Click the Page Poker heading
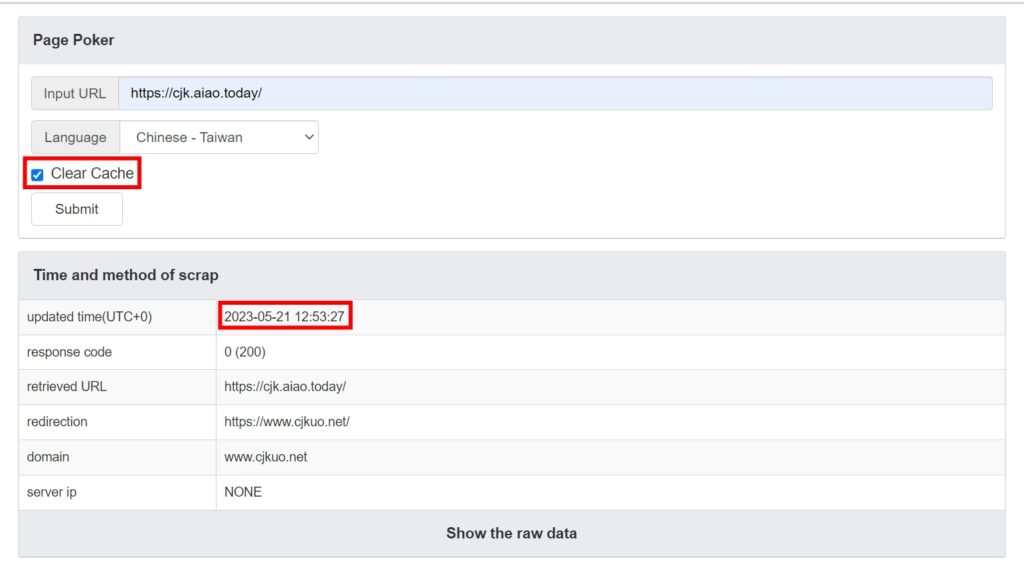 pos(74,40)
